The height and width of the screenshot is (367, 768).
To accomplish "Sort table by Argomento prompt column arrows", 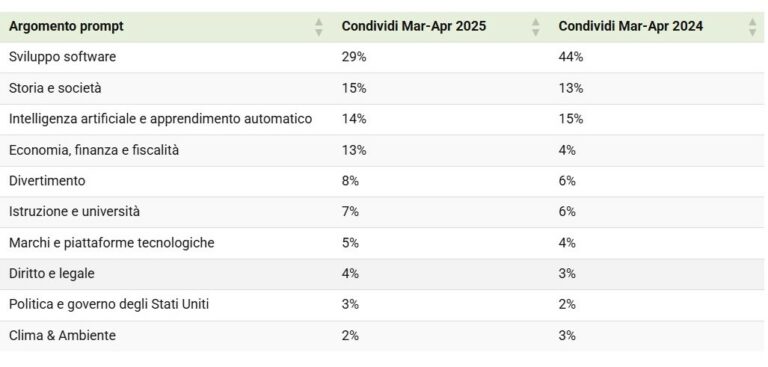I will click(319, 27).
